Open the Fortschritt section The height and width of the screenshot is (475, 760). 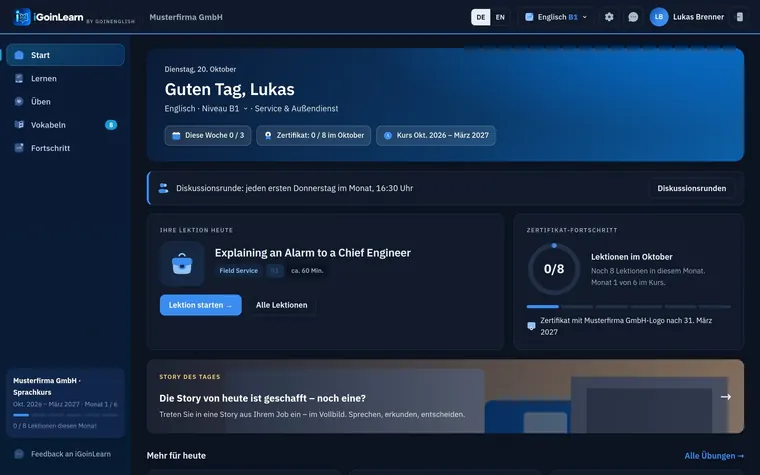65,148
